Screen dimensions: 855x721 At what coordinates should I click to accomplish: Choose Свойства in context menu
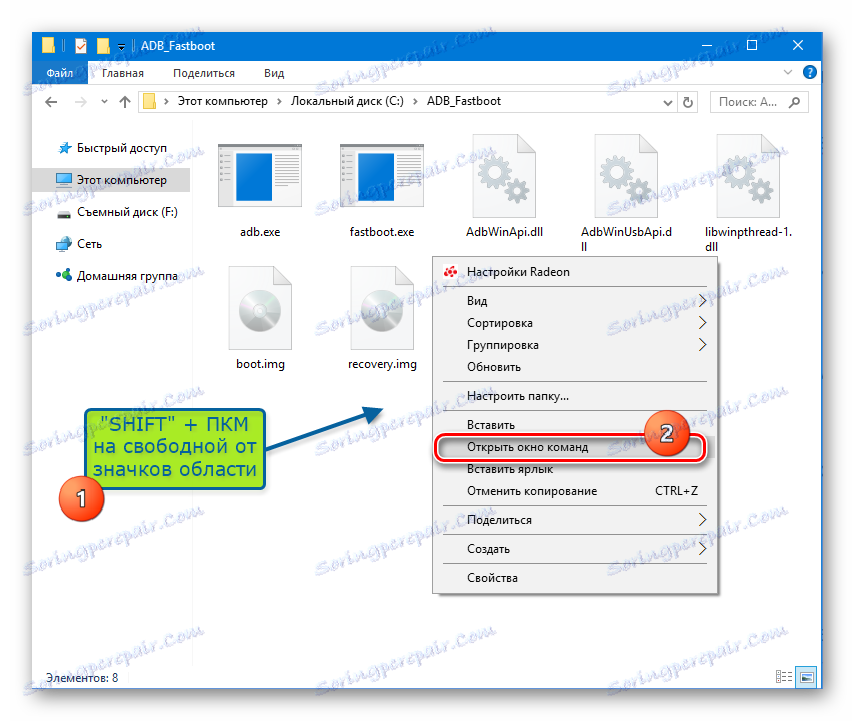point(575,578)
